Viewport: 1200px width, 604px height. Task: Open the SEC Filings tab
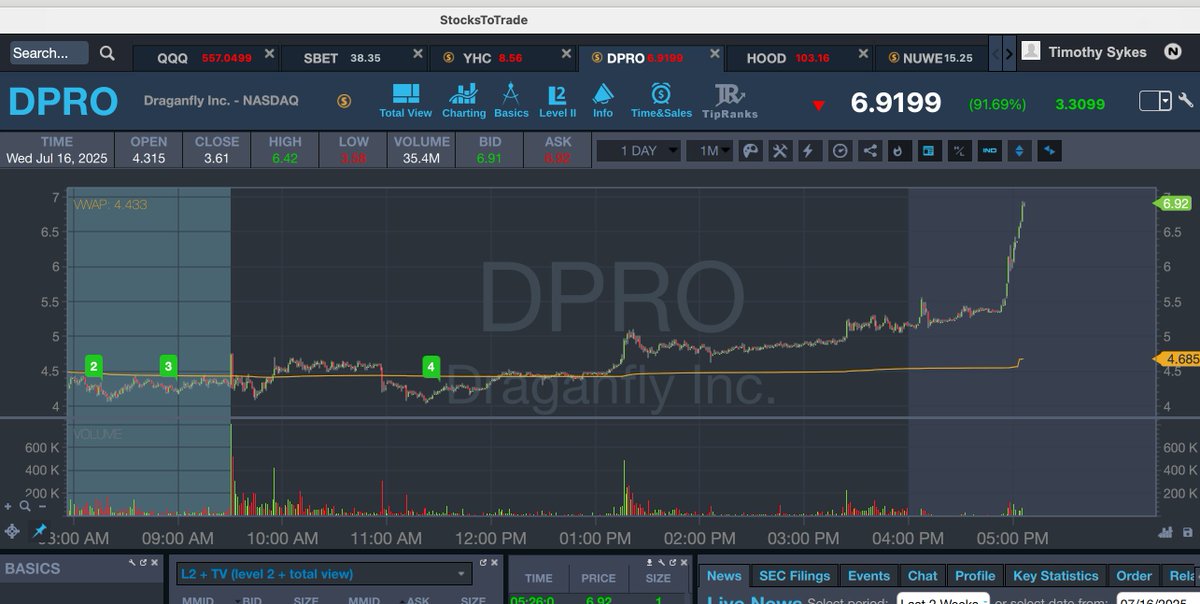(795, 576)
